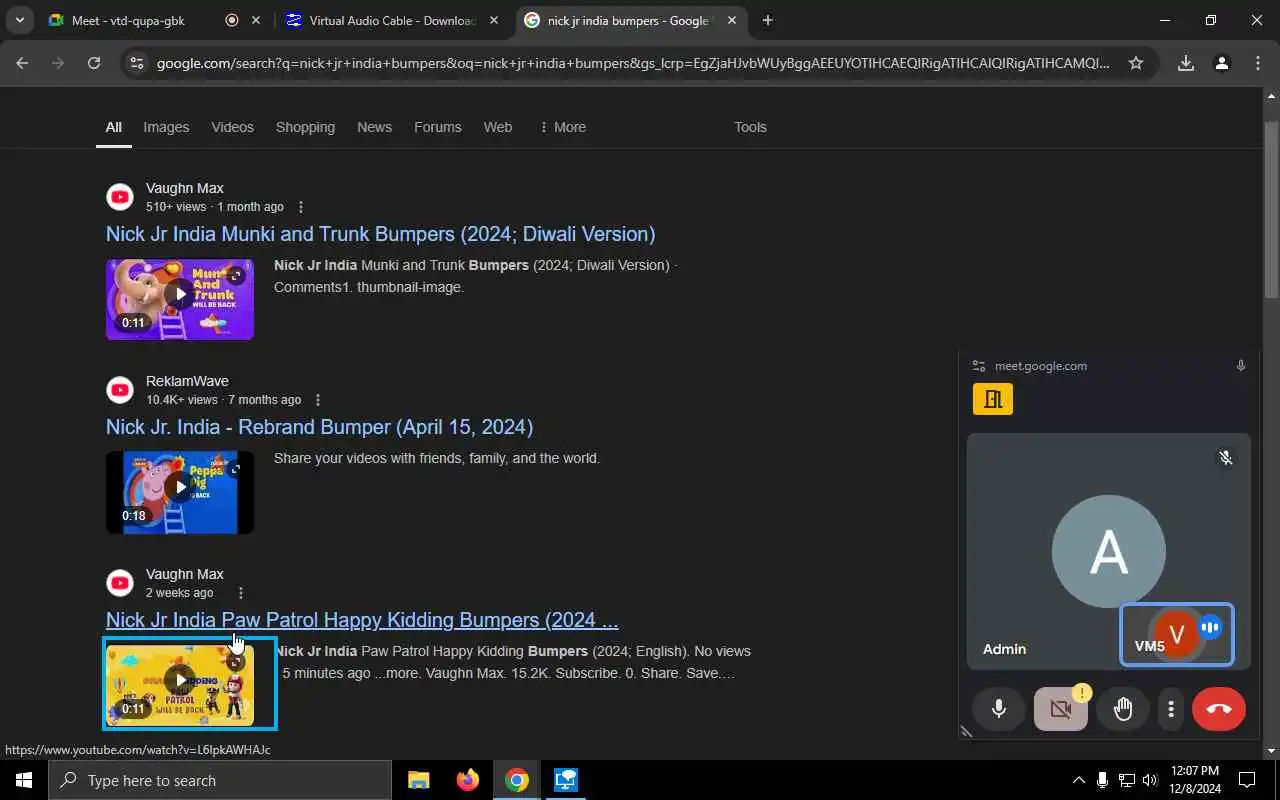Close the nick jr india bumpers tab
This screenshot has height=800, width=1280.
click(731, 20)
